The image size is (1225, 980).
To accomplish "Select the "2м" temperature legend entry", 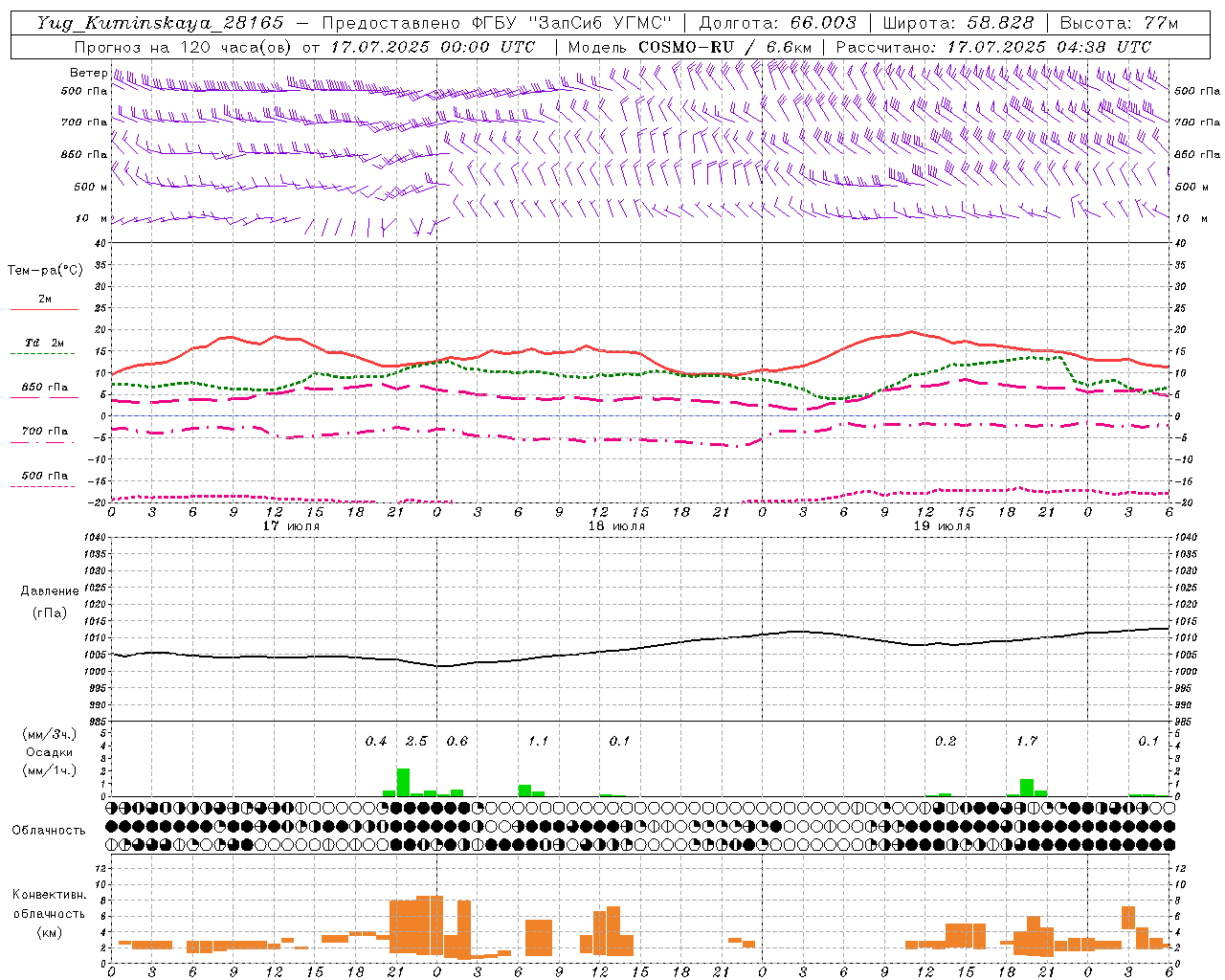I will [45, 299].
